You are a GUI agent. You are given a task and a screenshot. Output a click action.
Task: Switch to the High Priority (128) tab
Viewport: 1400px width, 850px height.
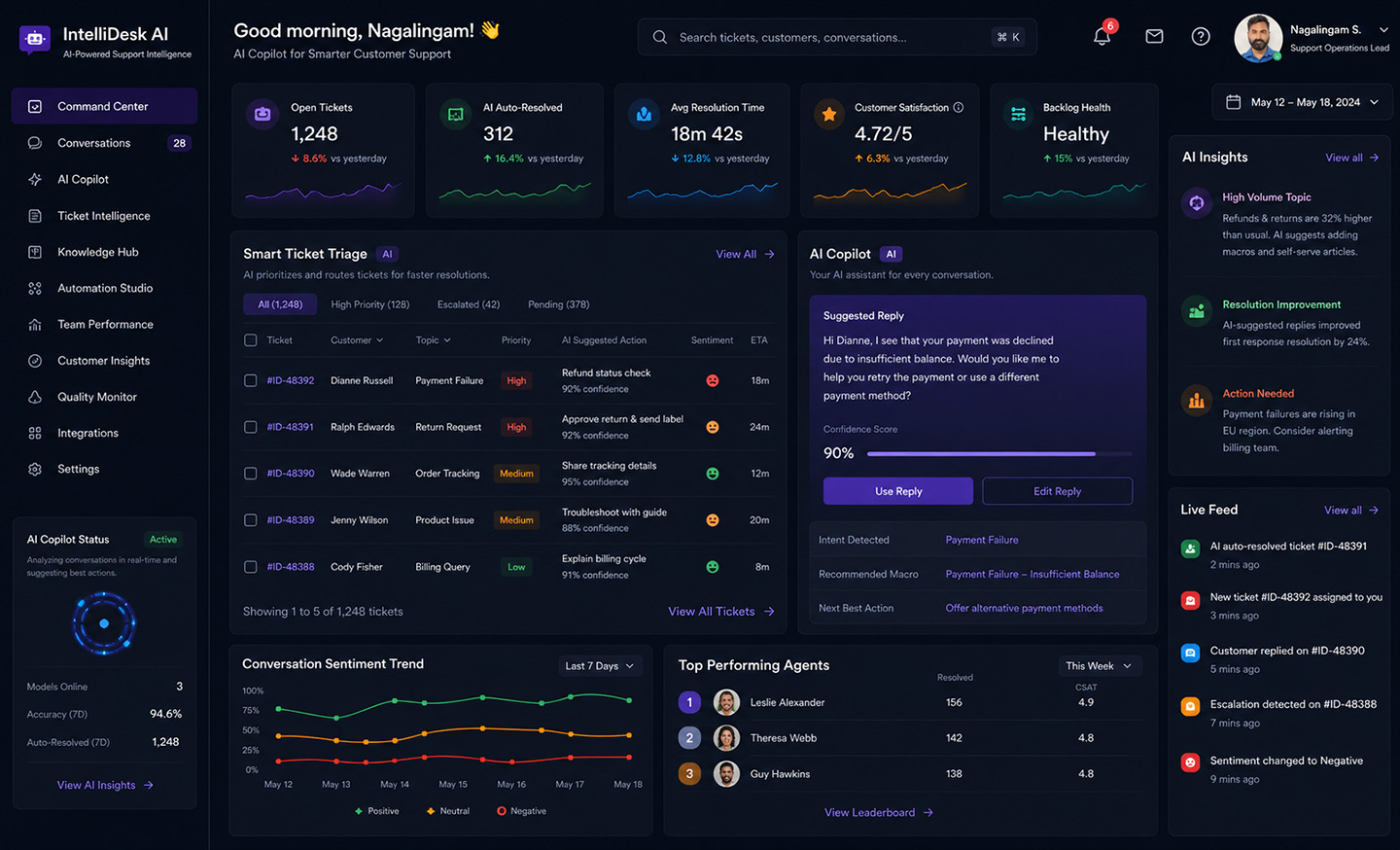pos(370,304)
